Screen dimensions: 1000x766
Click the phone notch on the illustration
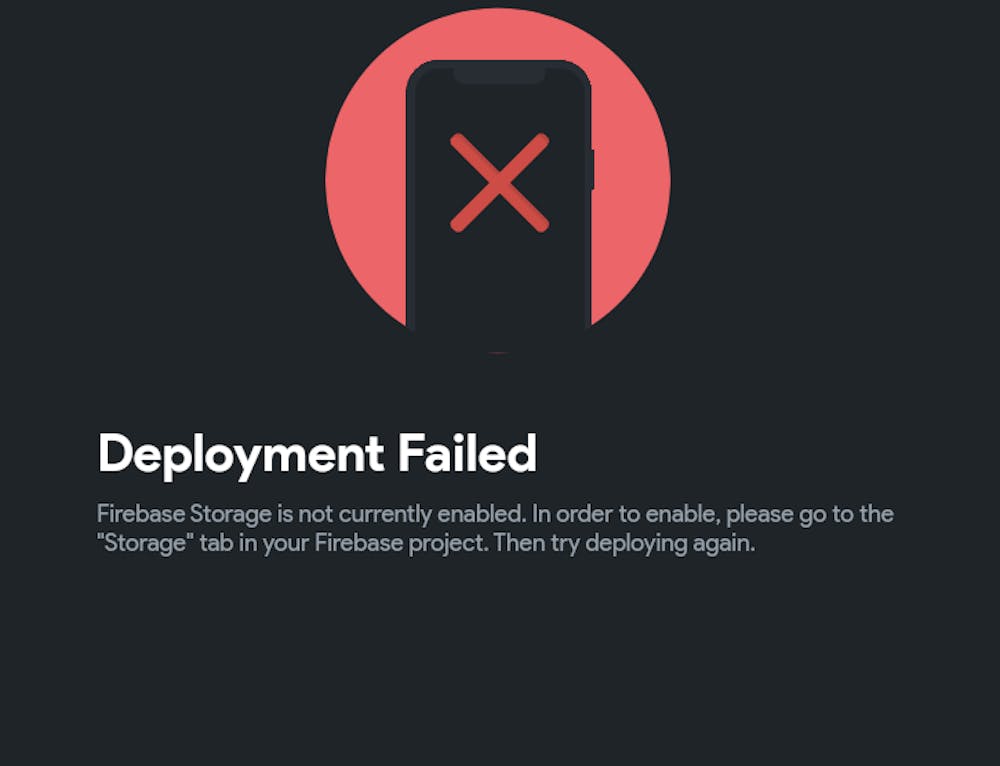pyautogui.click(x=499, y=77)
